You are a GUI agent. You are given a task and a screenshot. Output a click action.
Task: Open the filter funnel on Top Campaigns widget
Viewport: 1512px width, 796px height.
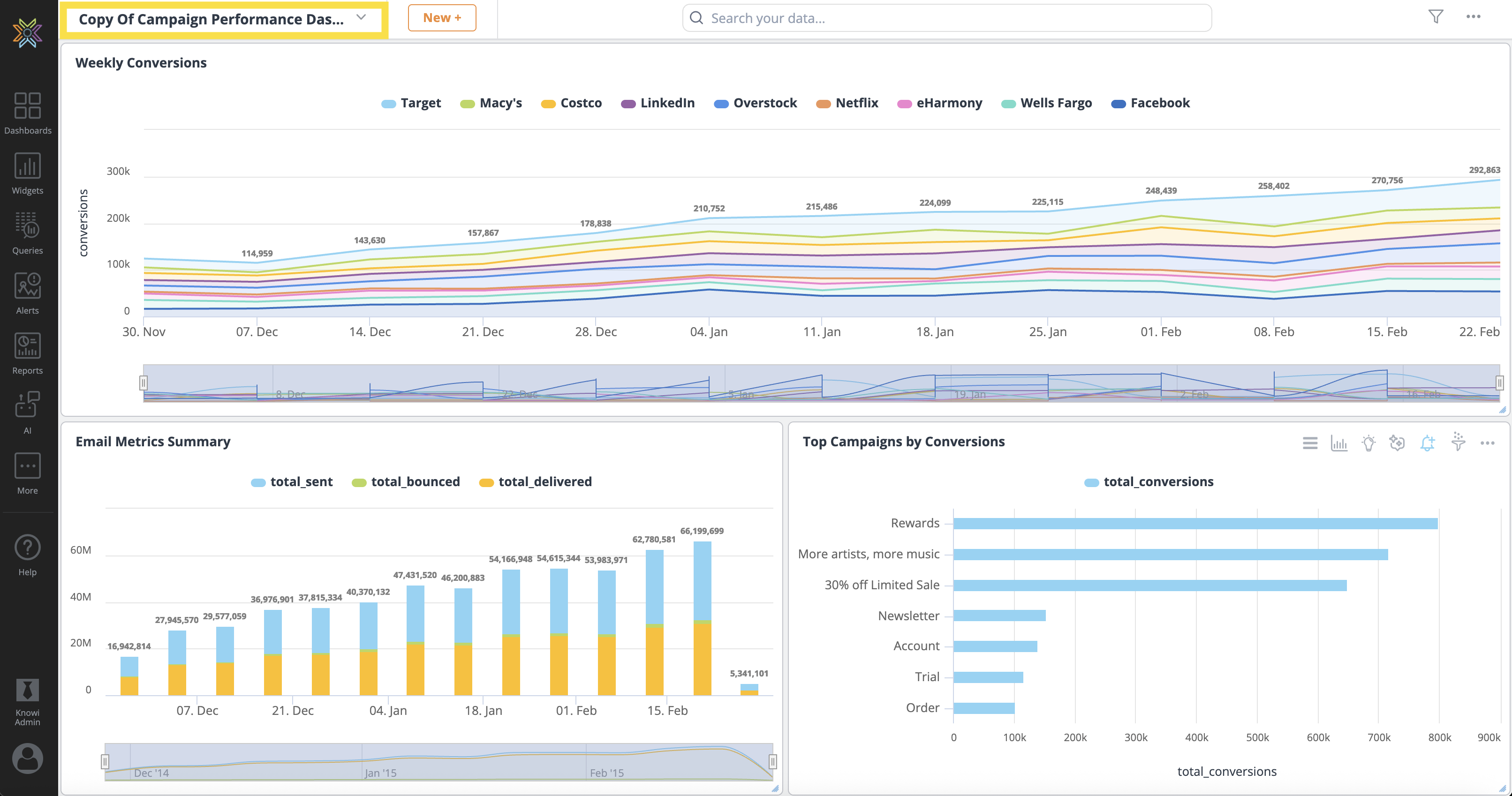(1458, 443)
